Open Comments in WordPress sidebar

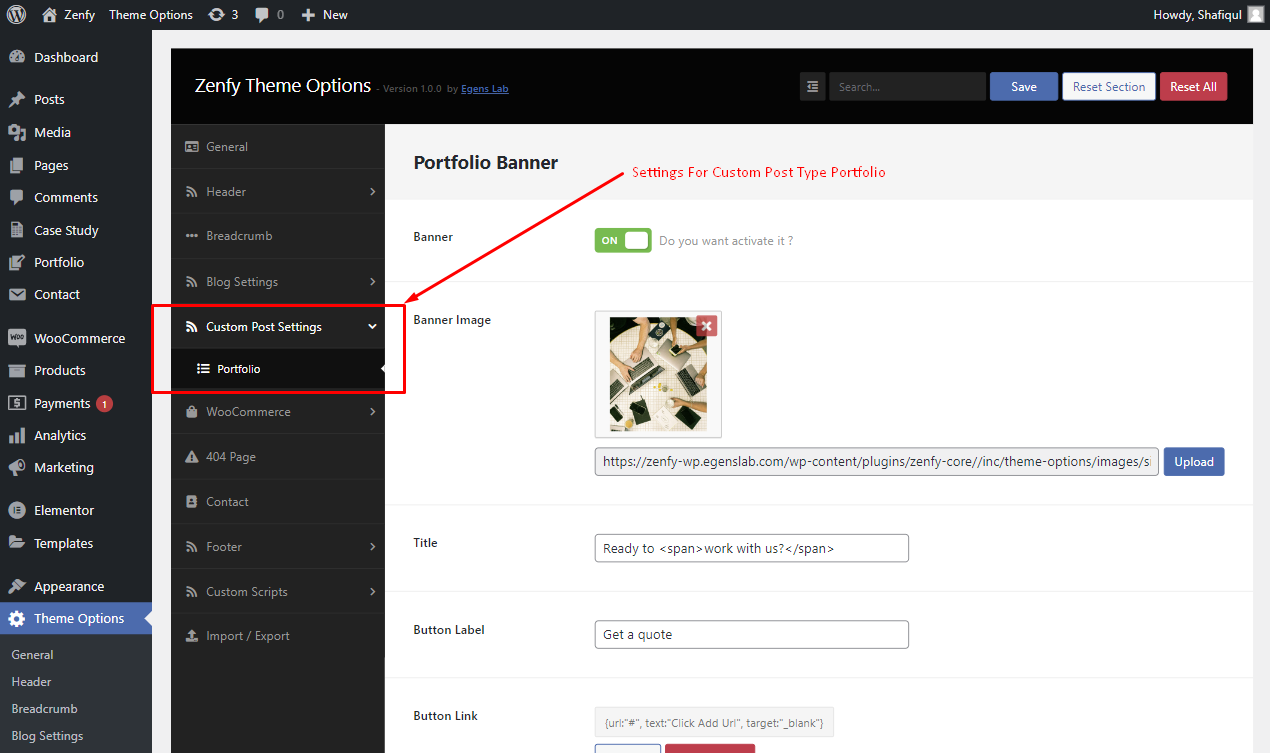click(x=66, y=198)
